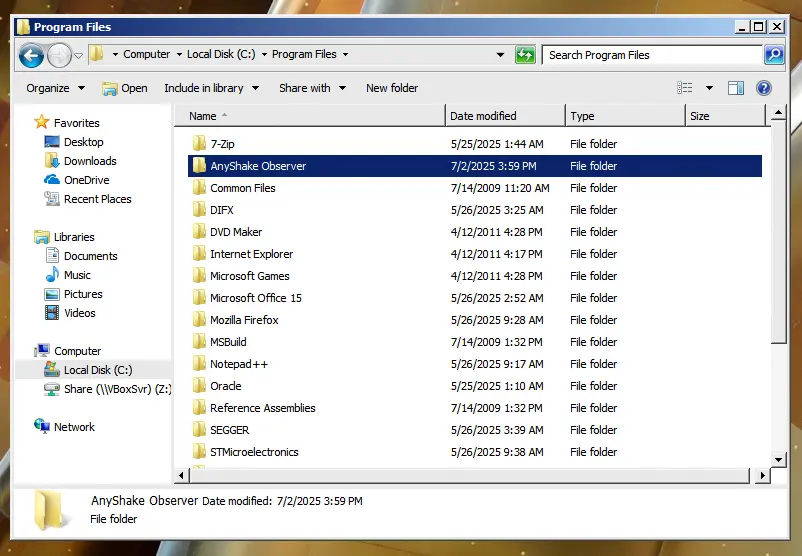Screen dimensions: 802x556
Task: Sort by Date modified column header
Action: pos(505,116)
